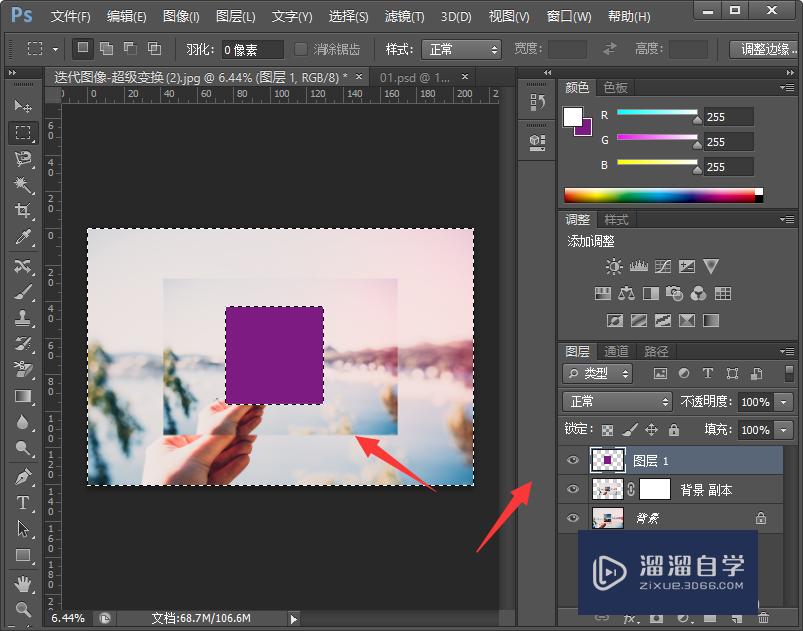
Task: Toggle lock all for layer
Action: click(x=674, y=430)
